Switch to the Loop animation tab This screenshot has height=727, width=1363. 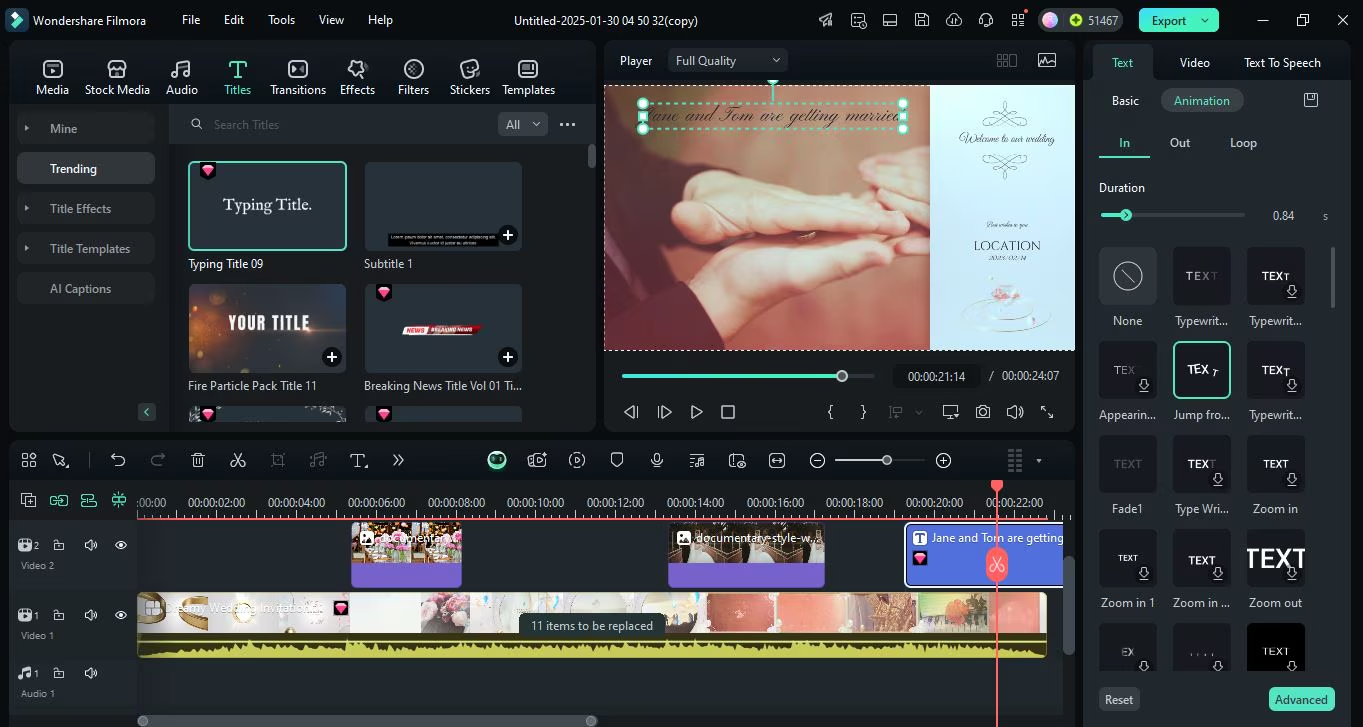pyautogui.click(x=1243, y=143)
